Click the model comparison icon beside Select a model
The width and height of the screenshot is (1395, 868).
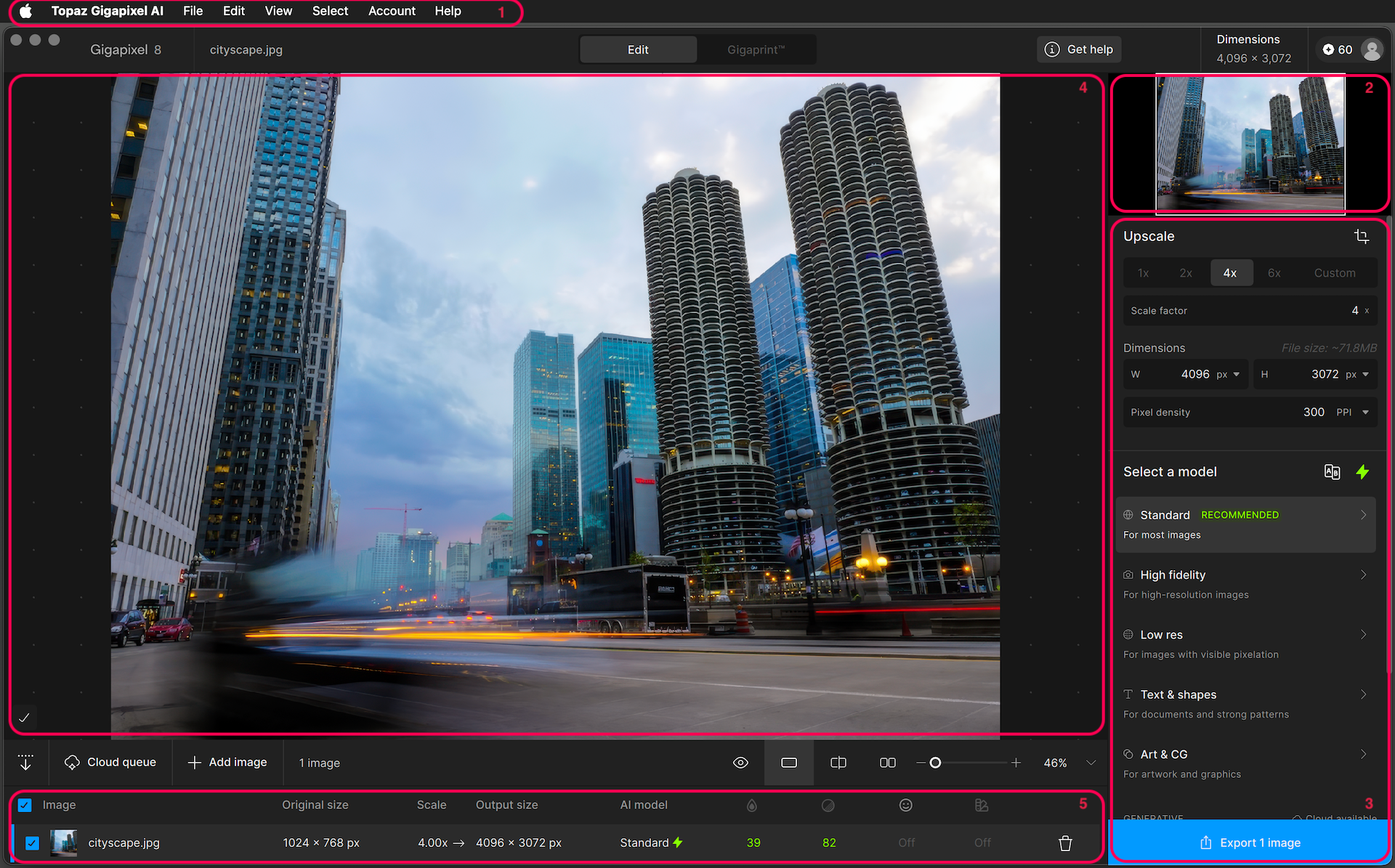pos(1332,472)
